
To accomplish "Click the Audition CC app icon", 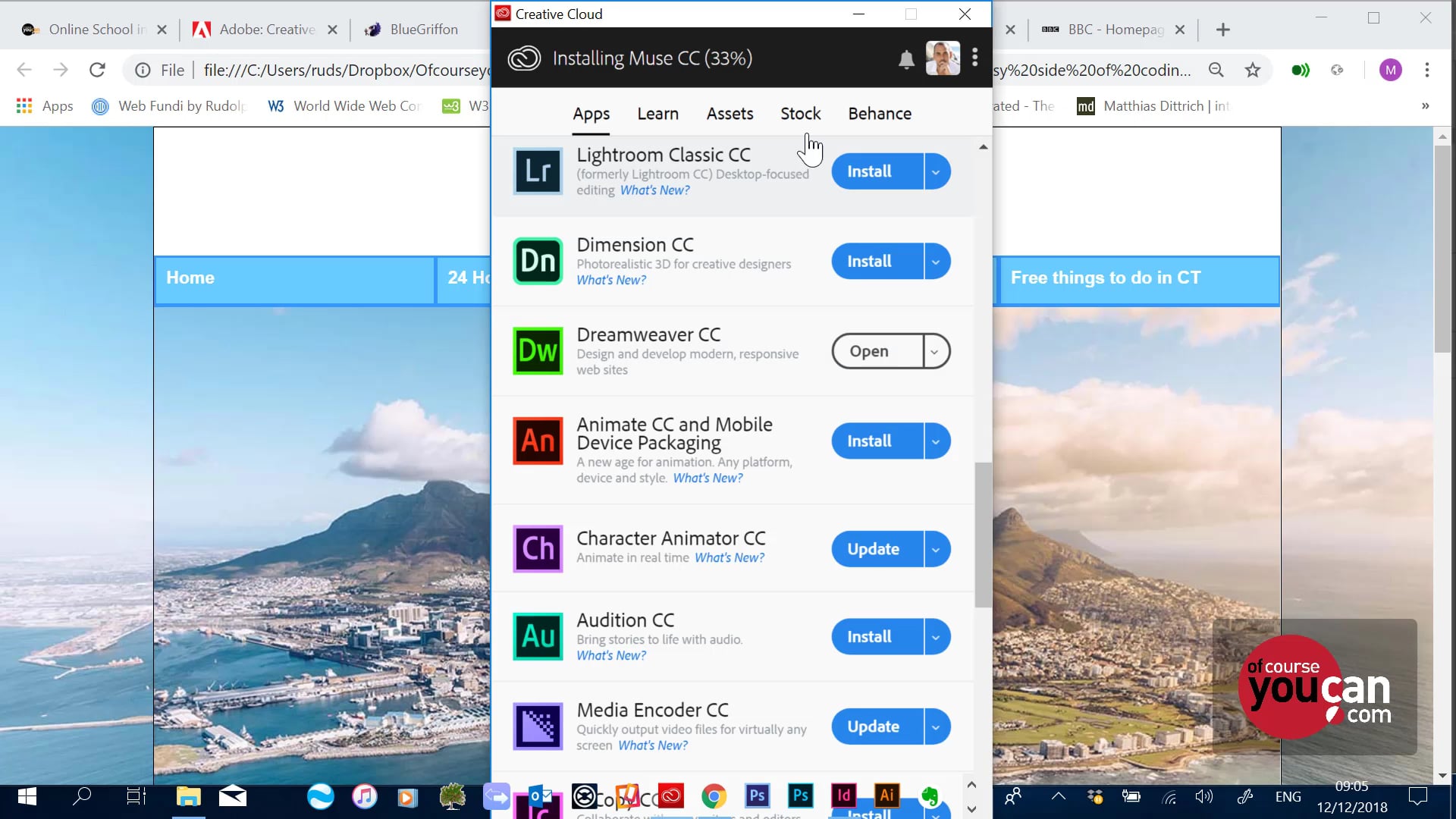I will point(538,636).
